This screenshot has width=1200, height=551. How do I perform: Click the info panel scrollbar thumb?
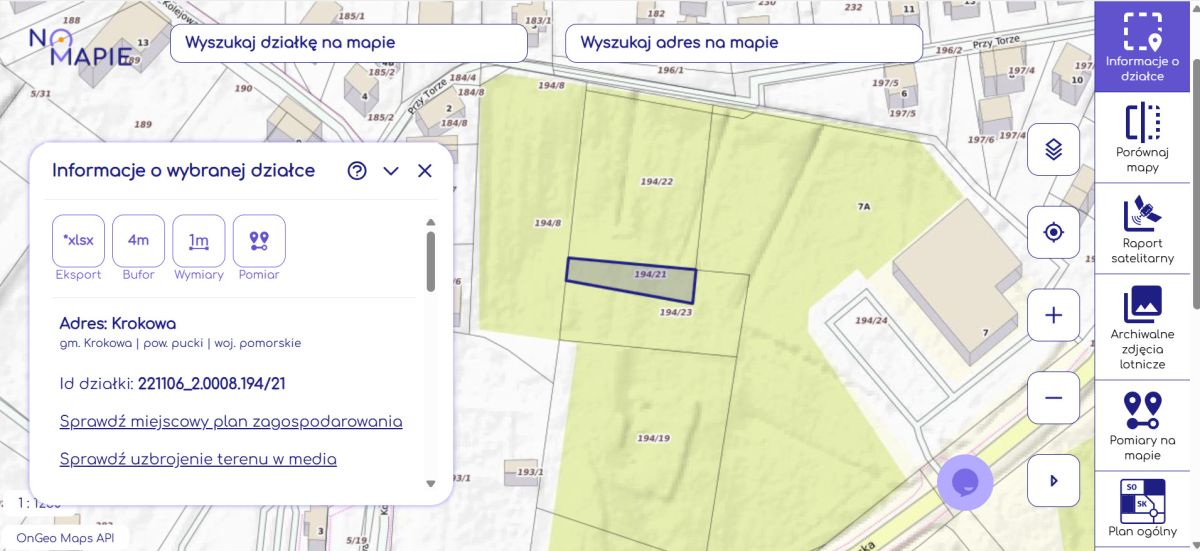[x=431, y=261]
